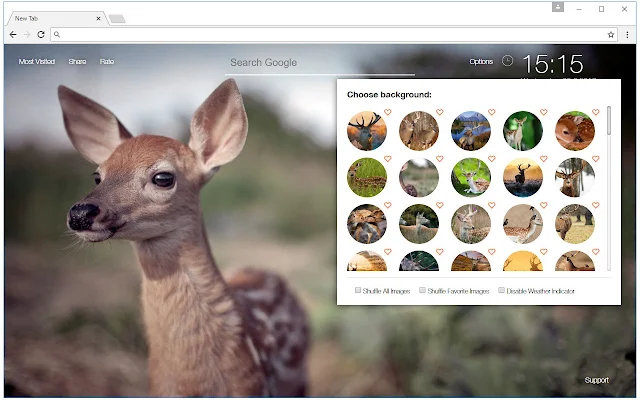Close the New Tab tab
This screenshot has height=400, width=640.
pyautogui.click(x=98, y=18)
